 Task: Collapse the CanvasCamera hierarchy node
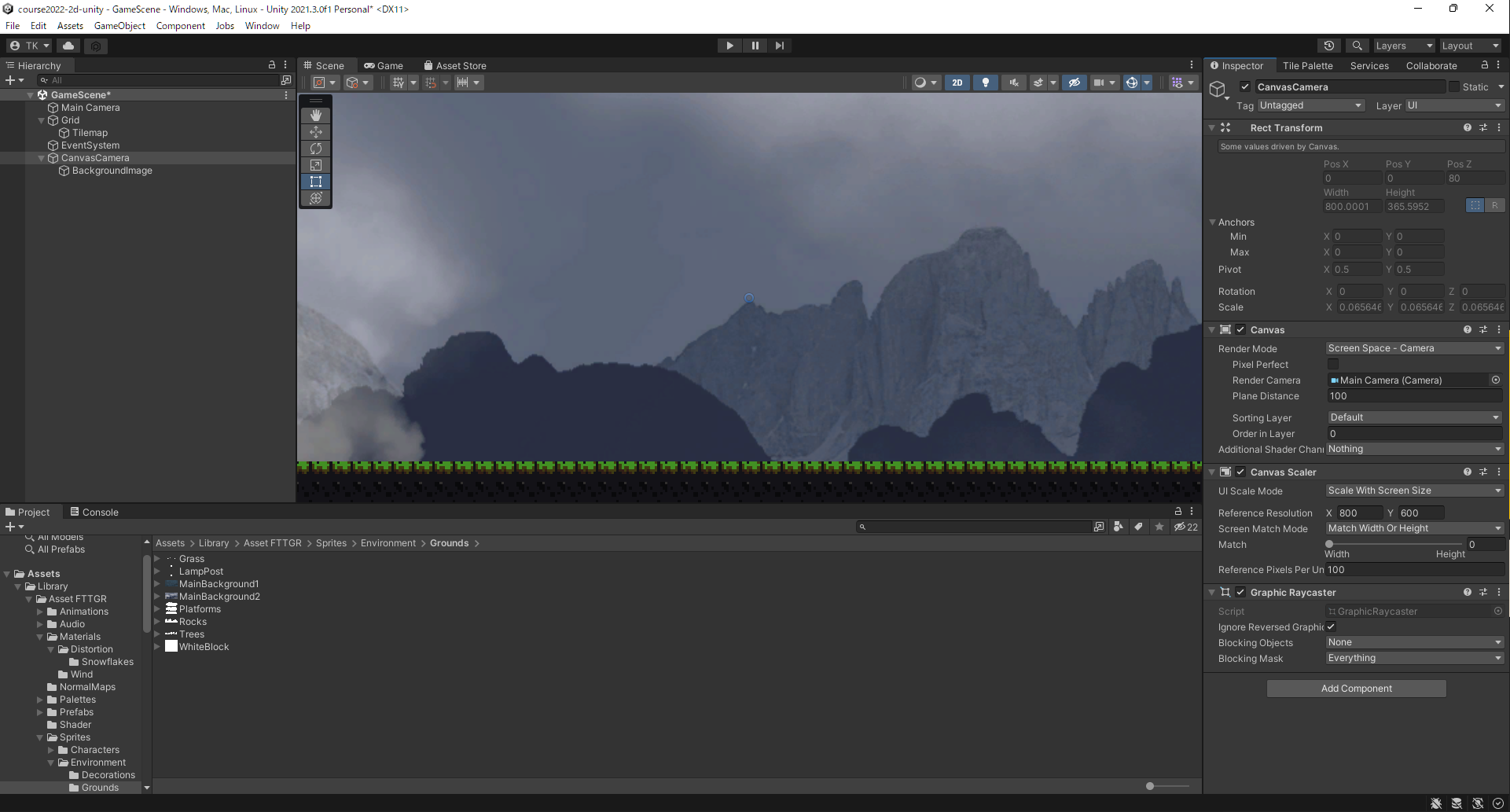click(42, 158)
